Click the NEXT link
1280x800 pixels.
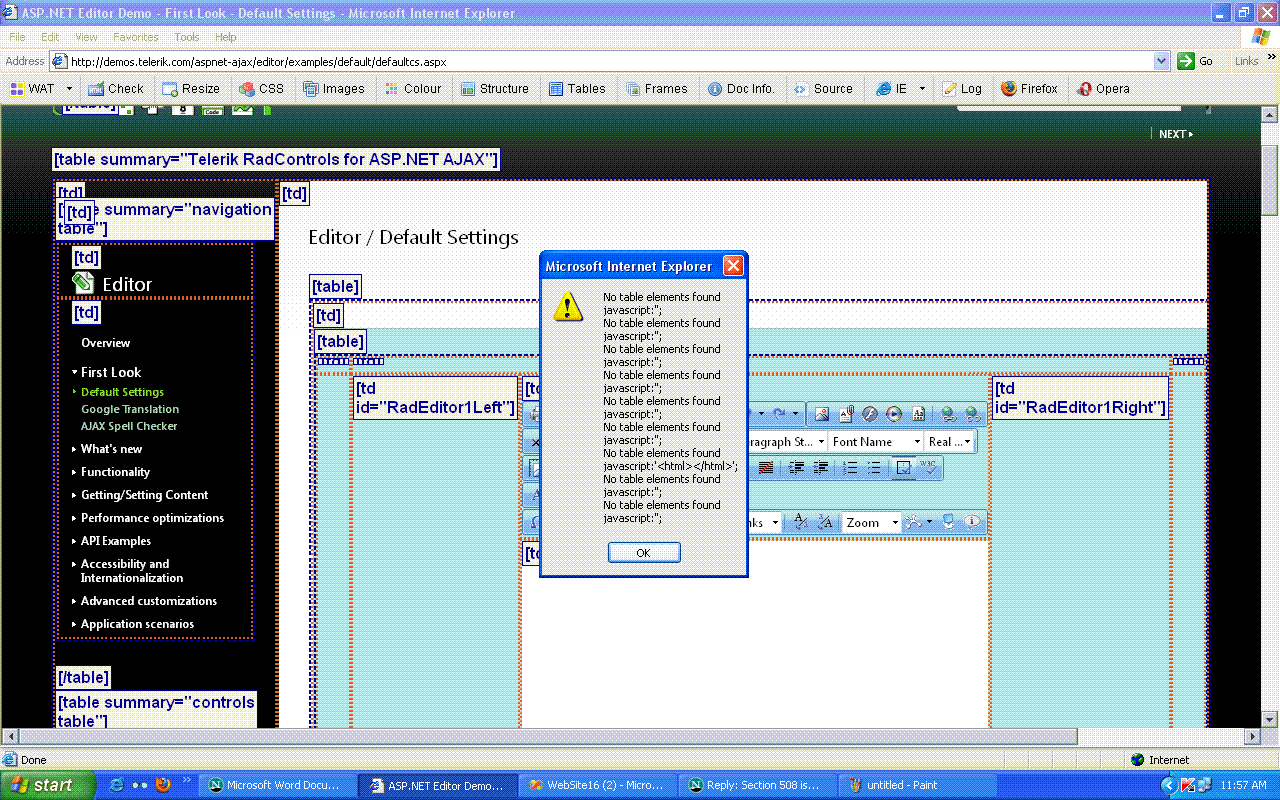tap(1176, 134)
